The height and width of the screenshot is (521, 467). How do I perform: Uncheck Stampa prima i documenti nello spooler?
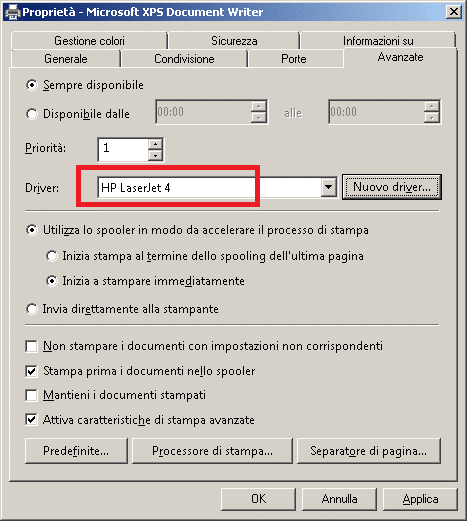[31, 371]
